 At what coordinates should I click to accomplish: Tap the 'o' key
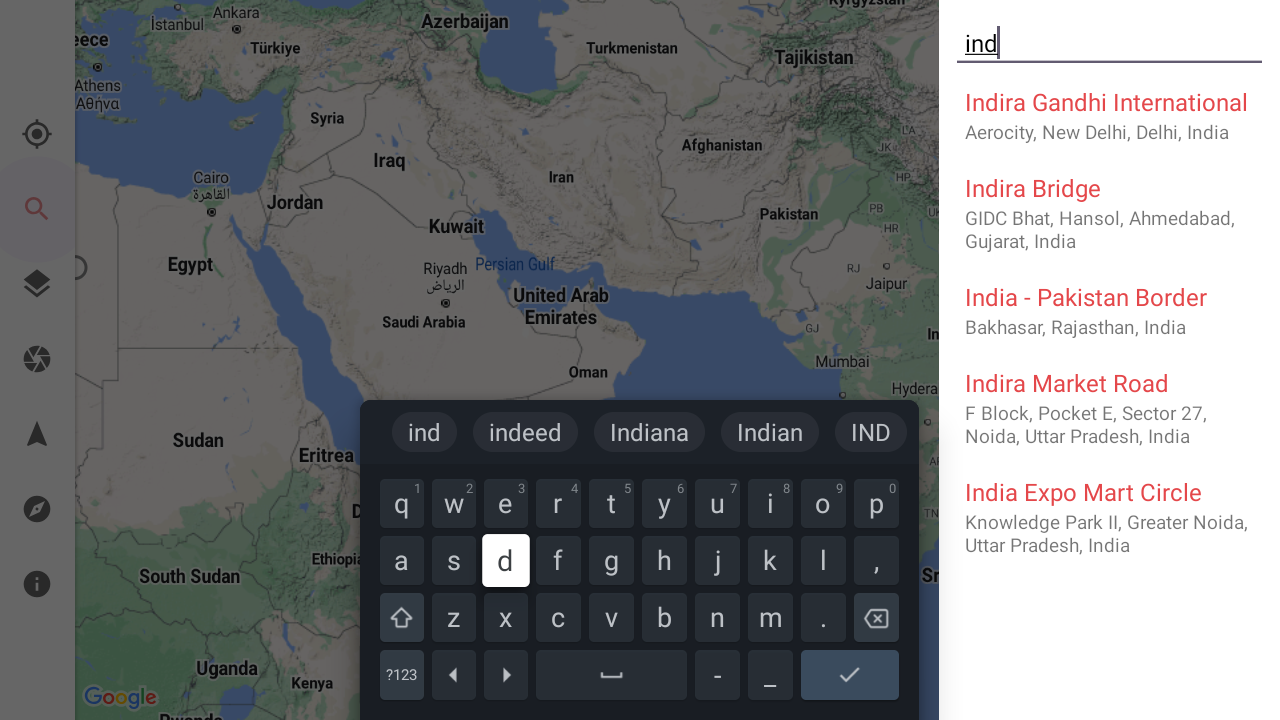pyautogui.click(x=823, y=504)
